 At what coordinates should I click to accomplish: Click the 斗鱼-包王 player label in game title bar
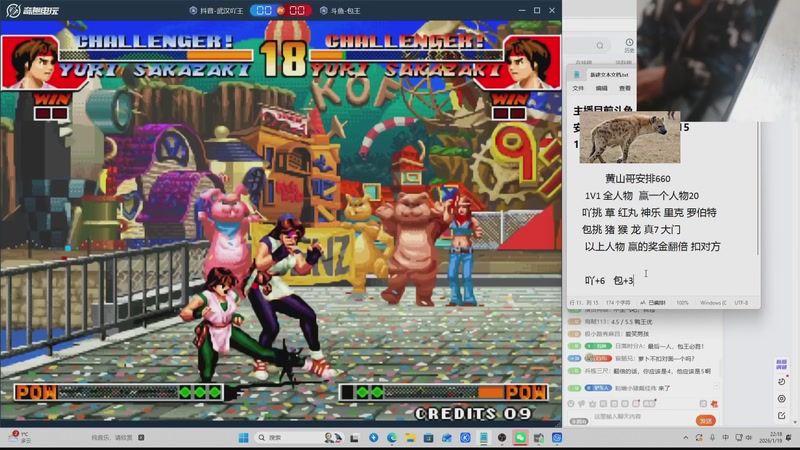point(340,11)
